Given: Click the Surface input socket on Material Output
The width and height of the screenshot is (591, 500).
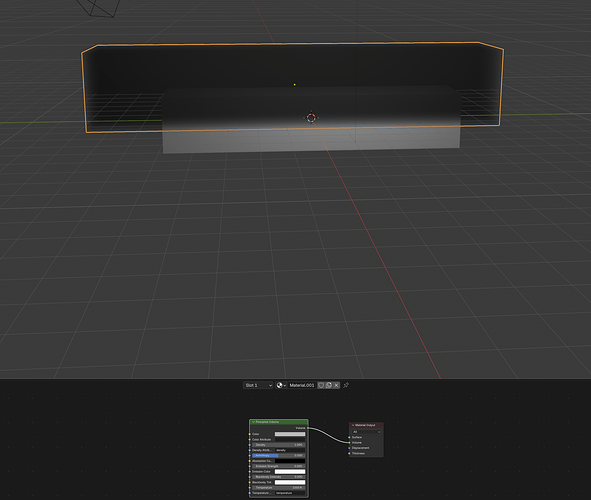Looking at the screenshot, I should 349,437.
